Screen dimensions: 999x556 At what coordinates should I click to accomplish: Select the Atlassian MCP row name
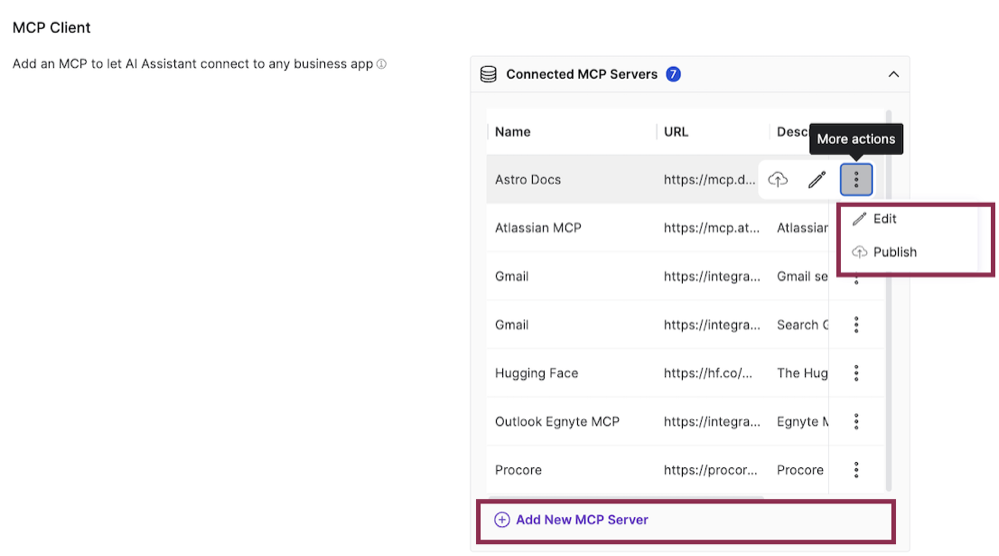pos(538,228)
